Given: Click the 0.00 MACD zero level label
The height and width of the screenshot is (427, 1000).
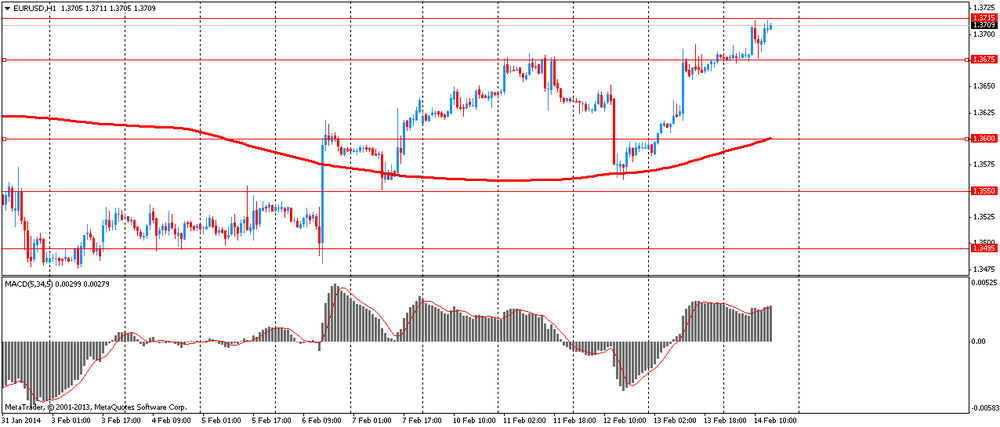Looking at the screenshot, I should [x=978, y=341].
